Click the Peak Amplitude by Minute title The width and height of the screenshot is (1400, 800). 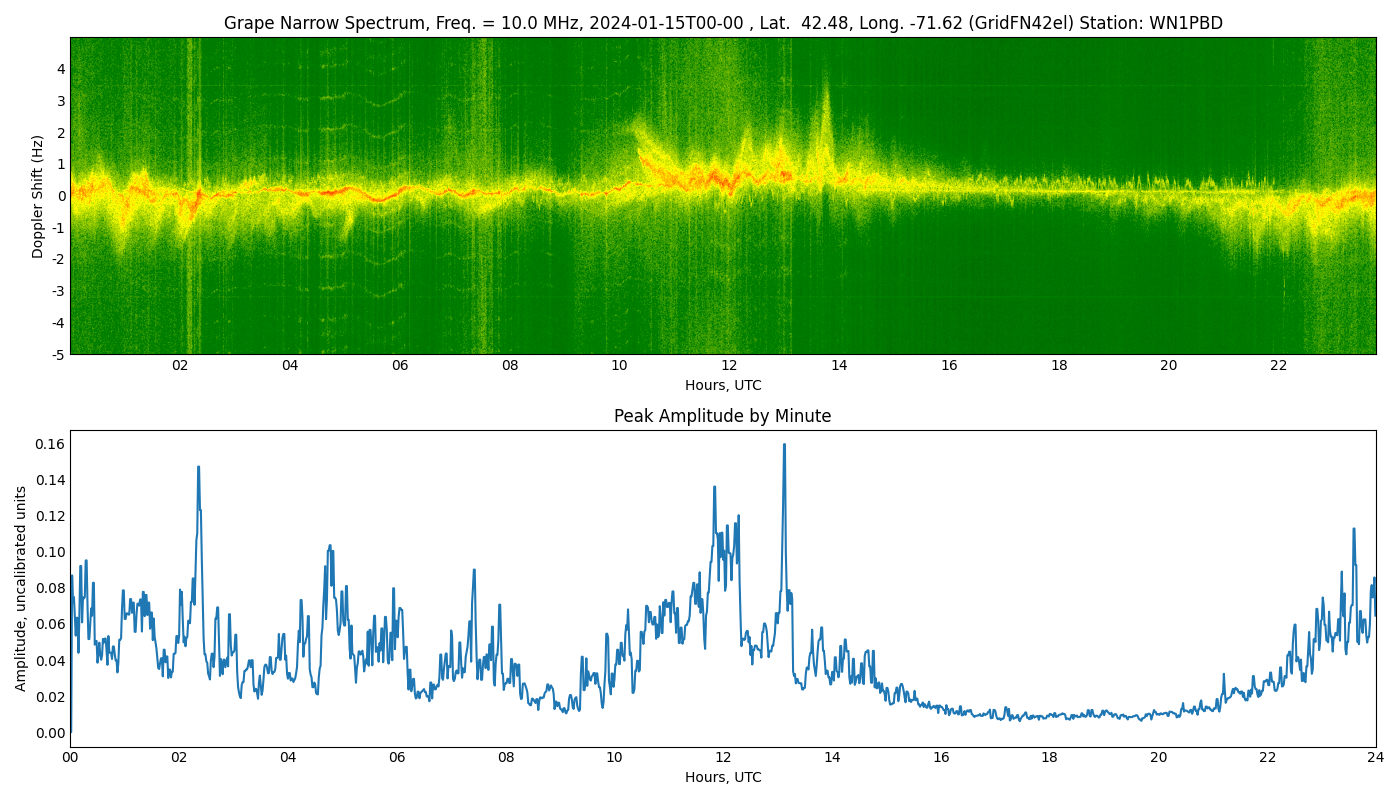pos(722,416)
